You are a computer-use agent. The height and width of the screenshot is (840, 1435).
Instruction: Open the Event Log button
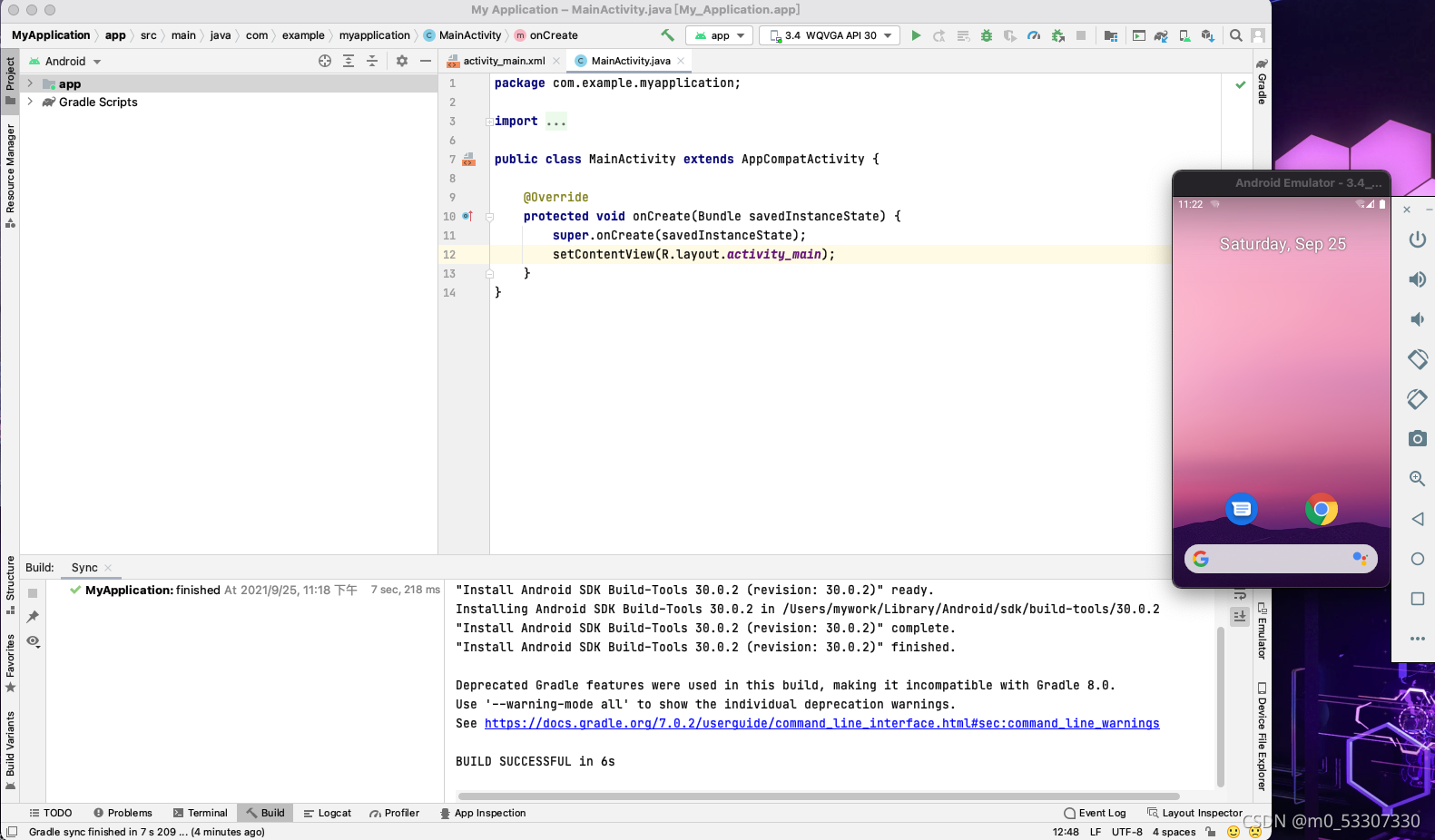[x=1096, y=813]
